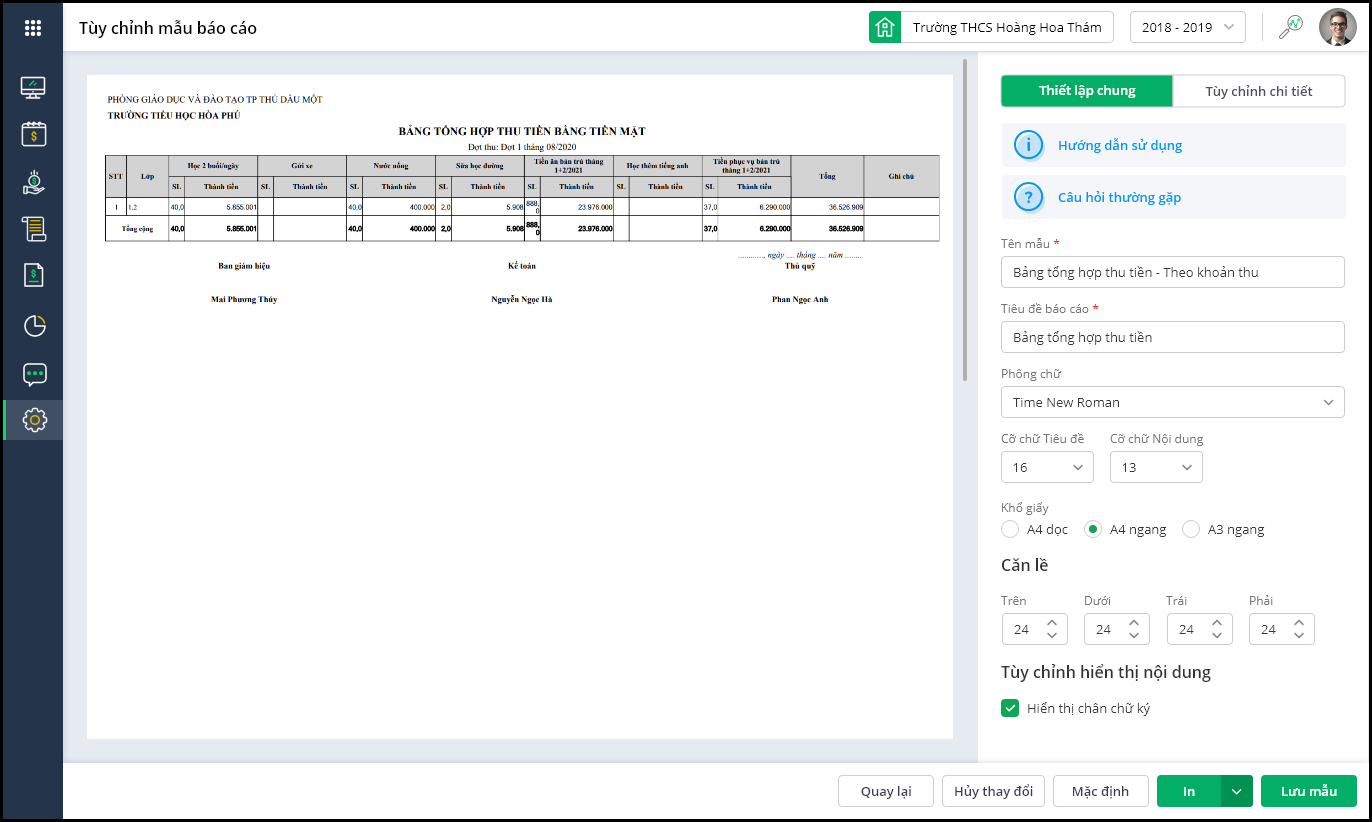Open the Phông chữ font dropdown
The width and height of the screenshot is (1372, 822).
[x=1172, y=402]
